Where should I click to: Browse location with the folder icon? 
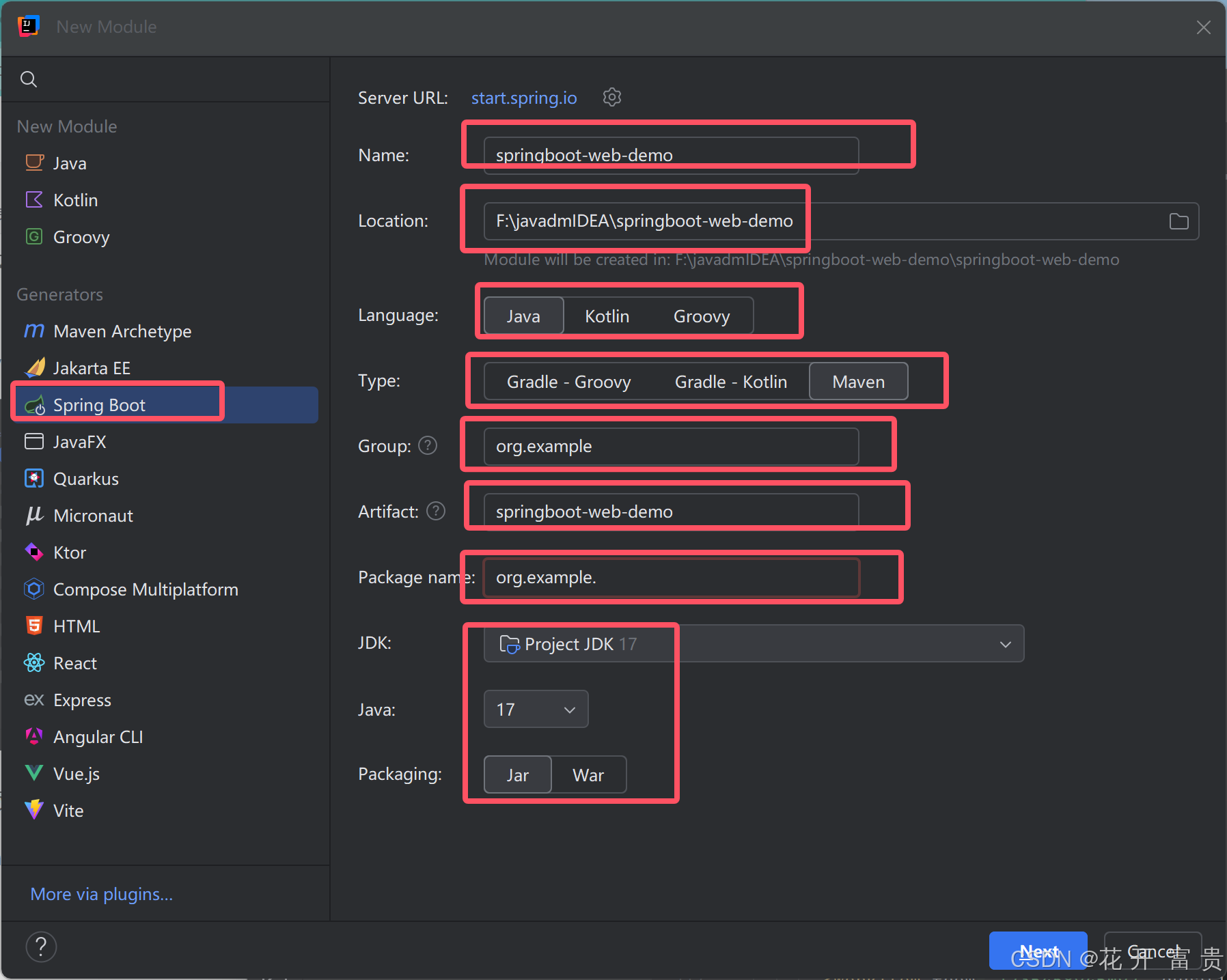[x=1178, y=221]
